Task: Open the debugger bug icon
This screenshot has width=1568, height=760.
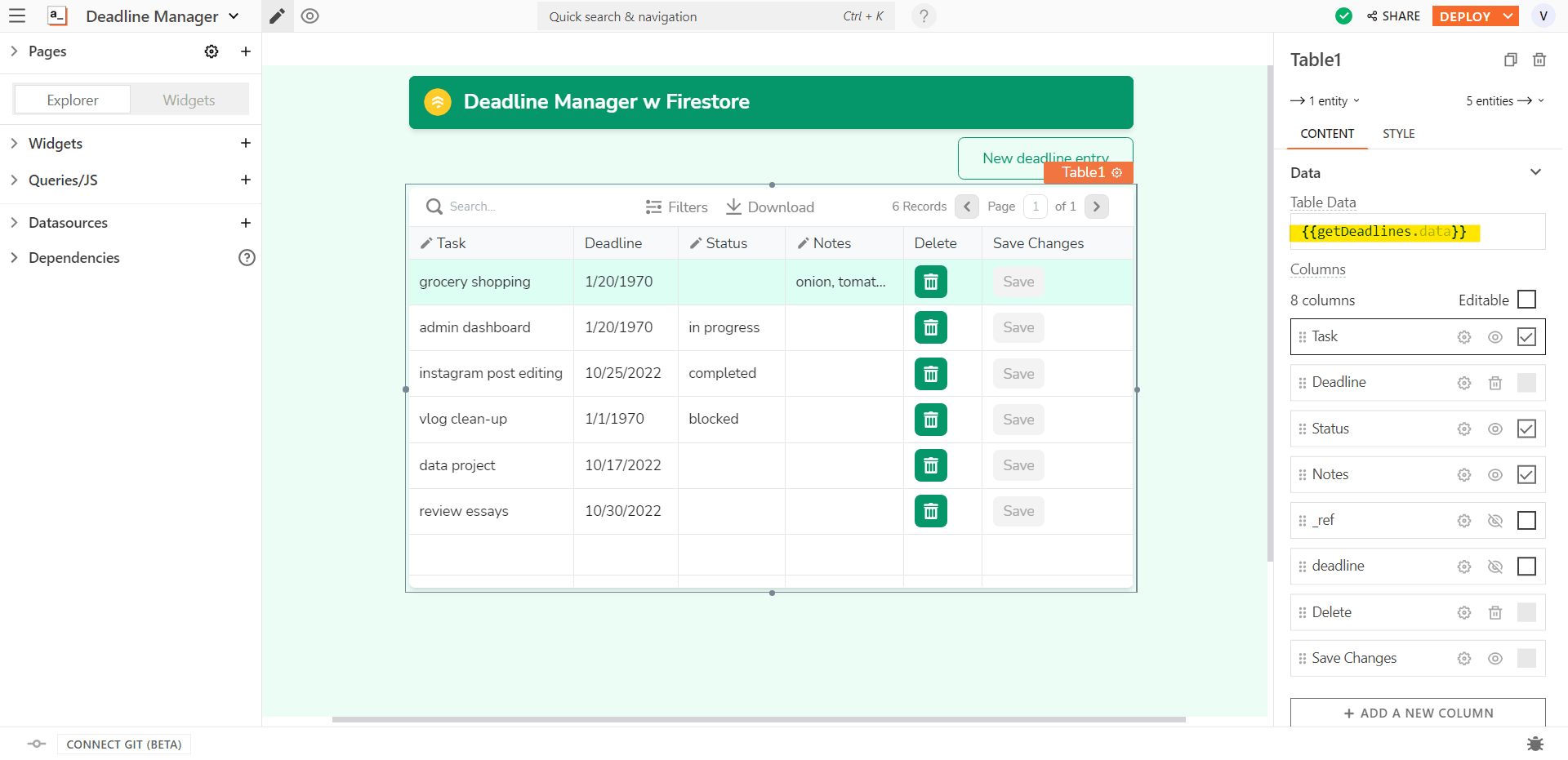Action: click(x=1535, y=744)
